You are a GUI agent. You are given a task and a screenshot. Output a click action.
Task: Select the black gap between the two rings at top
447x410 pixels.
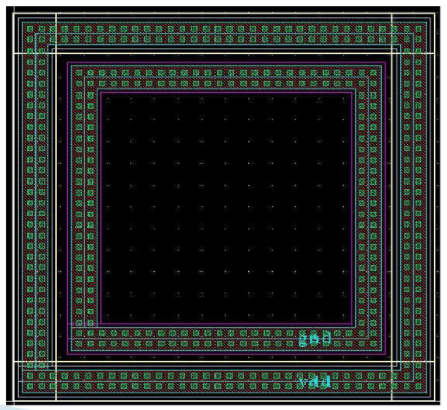click(226, 58)
